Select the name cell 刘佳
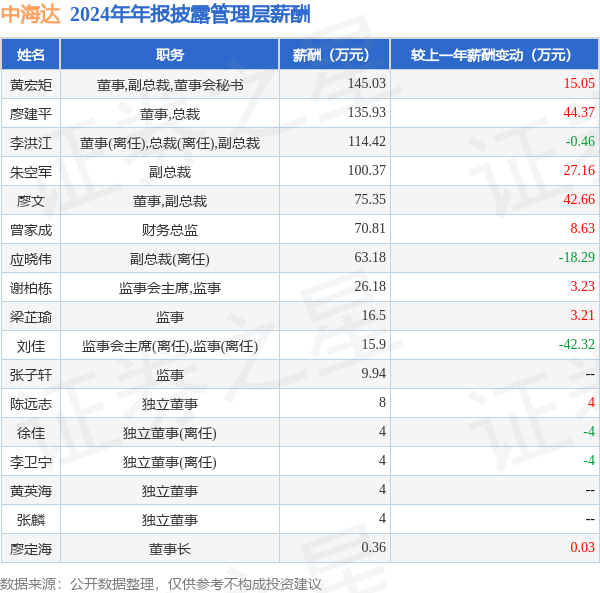The height and width of the screenshot is (593, 600). [x=31, y=346]
